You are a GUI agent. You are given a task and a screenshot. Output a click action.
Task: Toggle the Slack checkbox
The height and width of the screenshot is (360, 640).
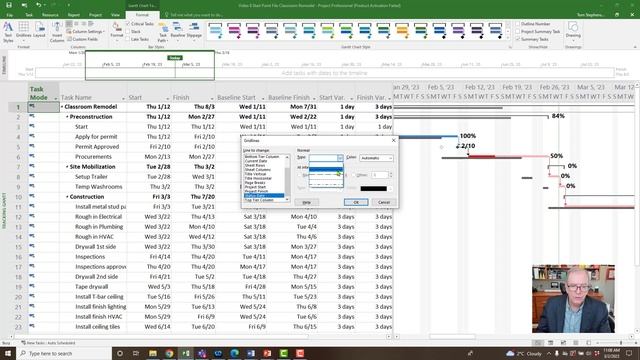pyautogui.click(x=128, y=31)
